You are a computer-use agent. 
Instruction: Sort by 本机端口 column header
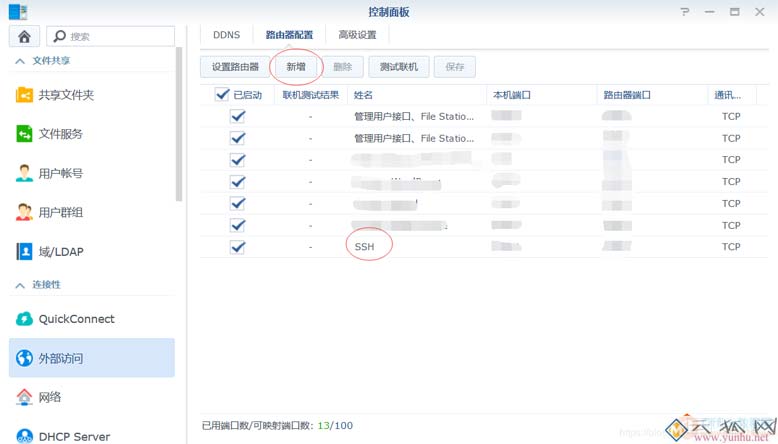pos(542,95)
